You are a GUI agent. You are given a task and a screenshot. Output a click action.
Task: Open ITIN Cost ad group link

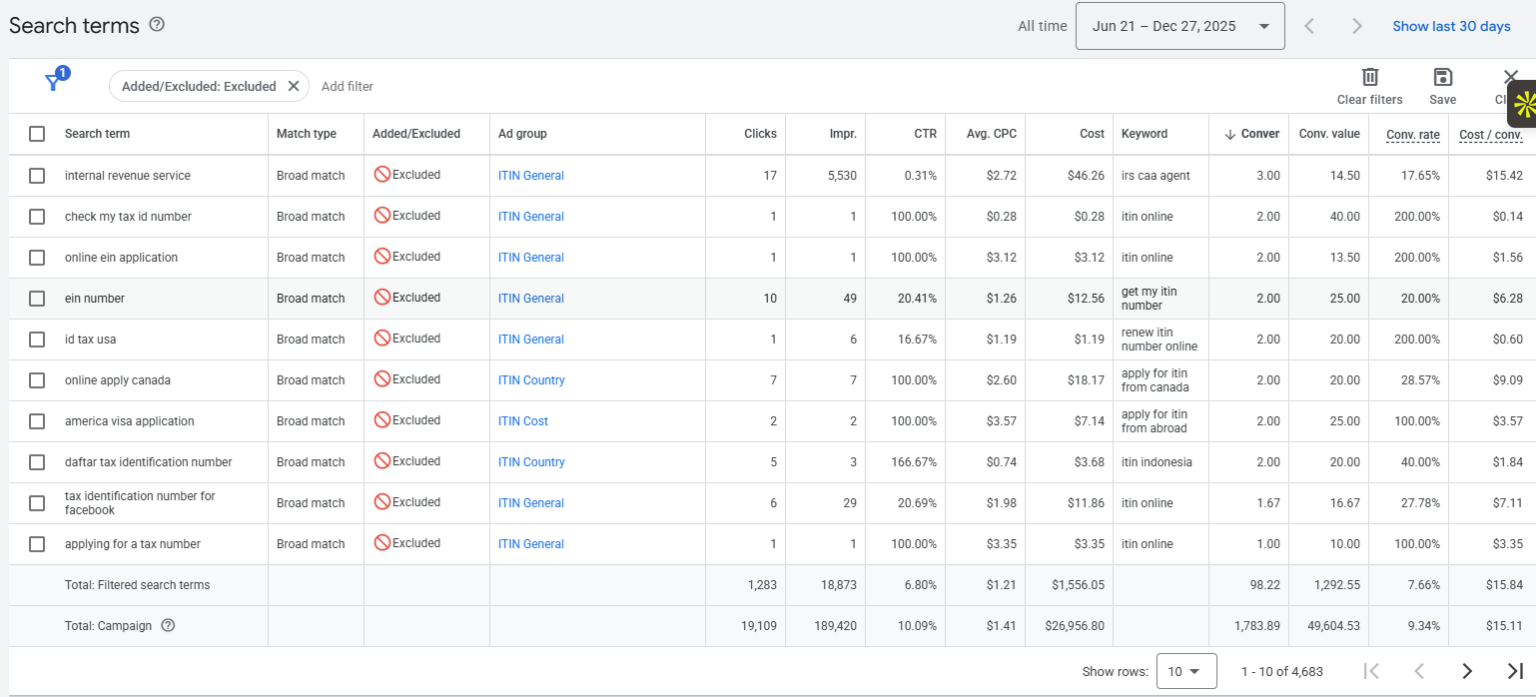tap(523, 422)
